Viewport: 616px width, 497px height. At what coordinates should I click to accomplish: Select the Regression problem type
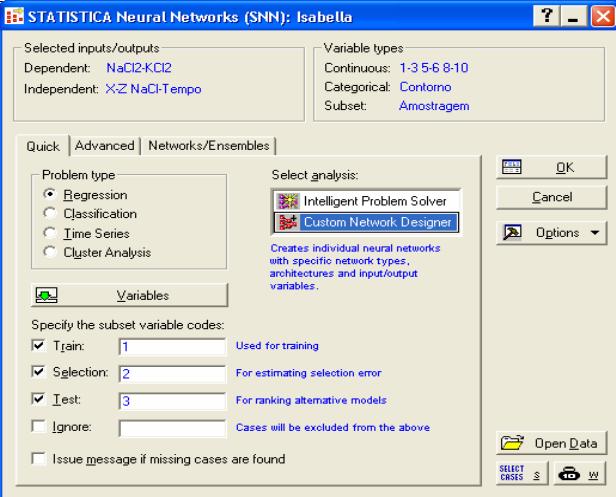[50, 194]
